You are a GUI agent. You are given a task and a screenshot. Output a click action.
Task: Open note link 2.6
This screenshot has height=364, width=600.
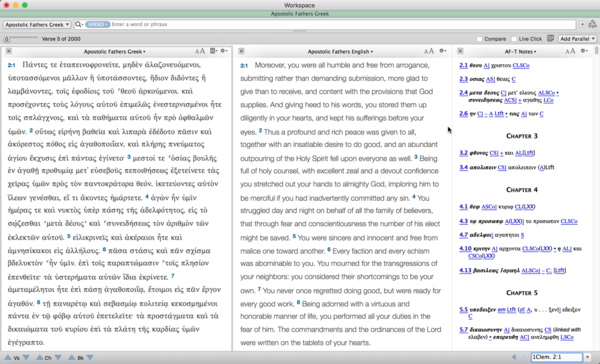click(463, 114)
